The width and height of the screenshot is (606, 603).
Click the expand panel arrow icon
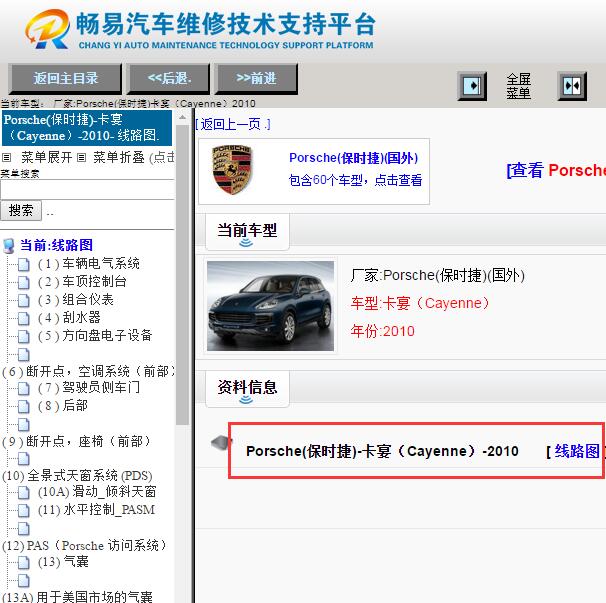coord(472,86)
